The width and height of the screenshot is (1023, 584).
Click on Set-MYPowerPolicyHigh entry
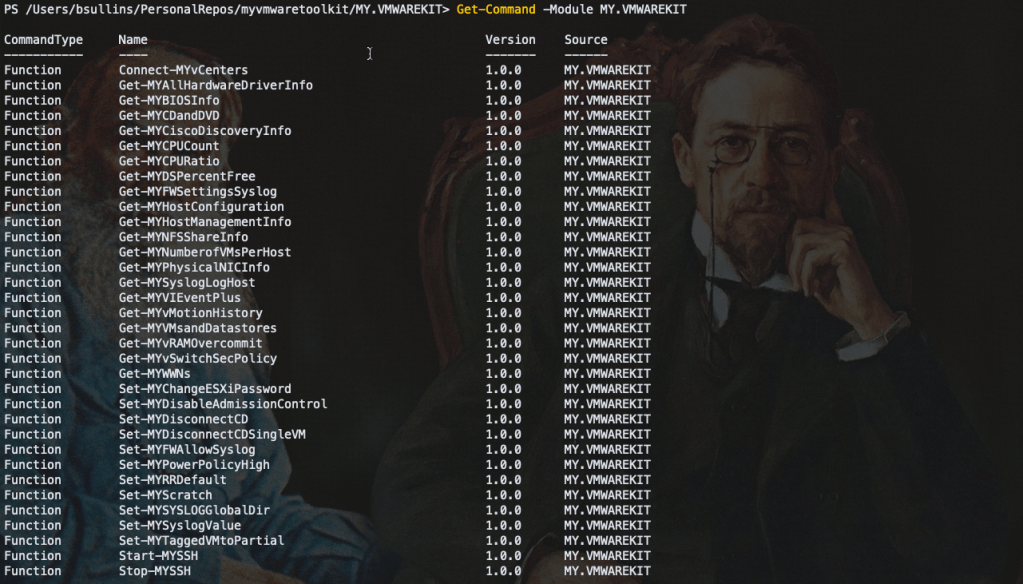click(193, 465)
